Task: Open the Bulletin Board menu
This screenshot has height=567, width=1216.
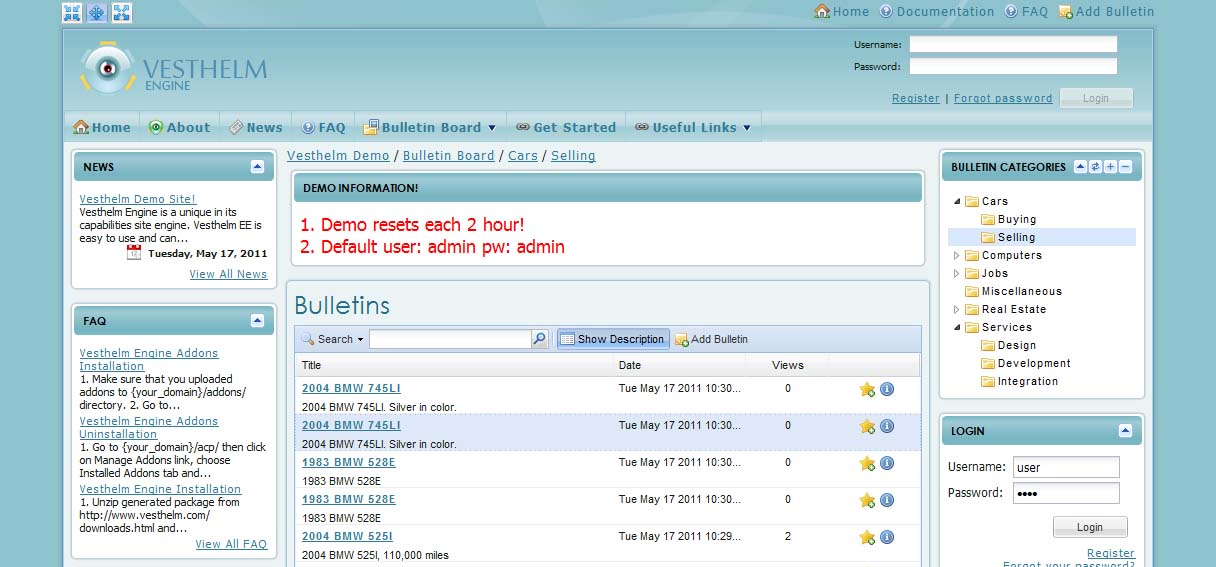Action: tap(430, 128)
